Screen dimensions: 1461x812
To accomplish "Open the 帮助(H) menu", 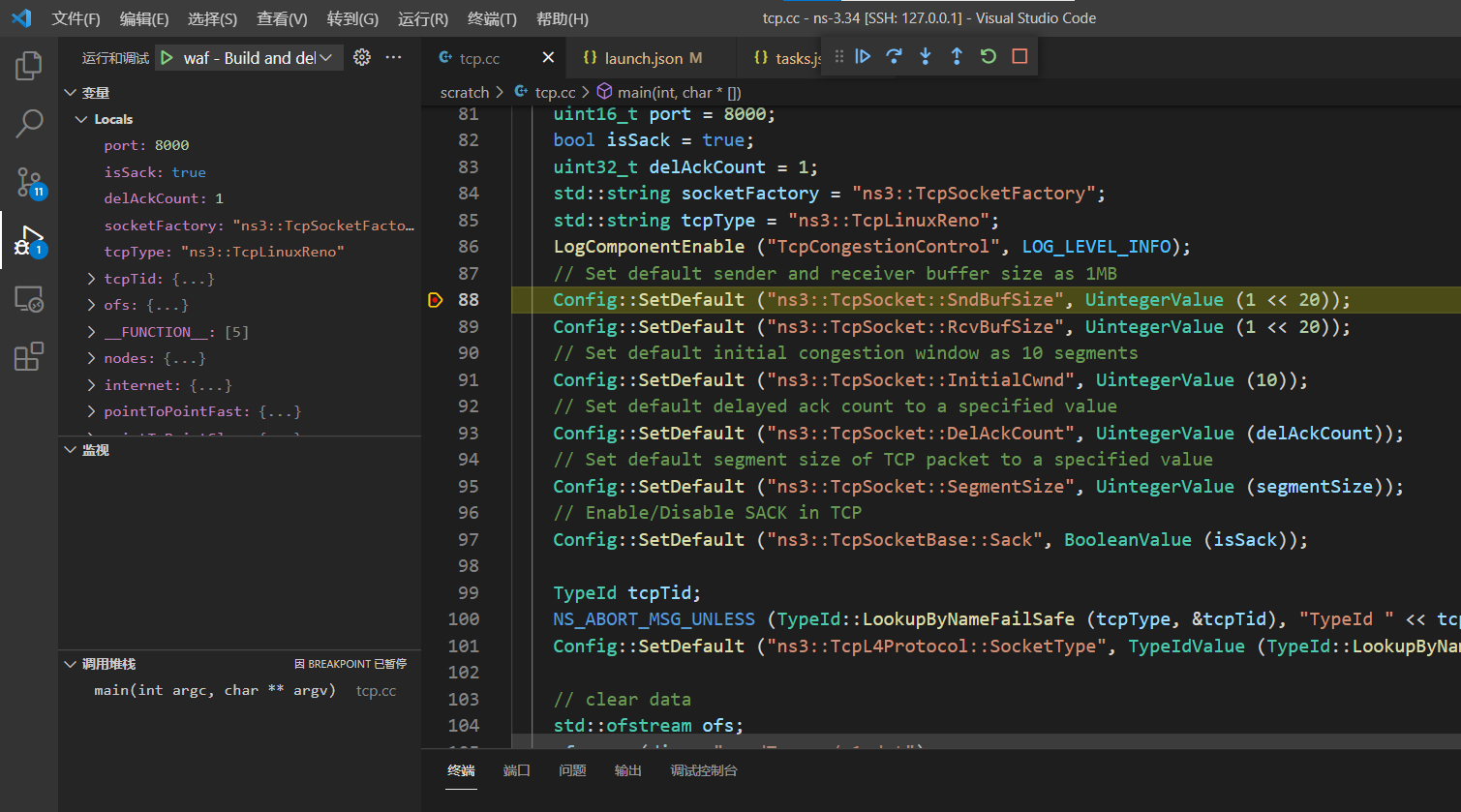I will pyautogui.click(x=562, y=18).
